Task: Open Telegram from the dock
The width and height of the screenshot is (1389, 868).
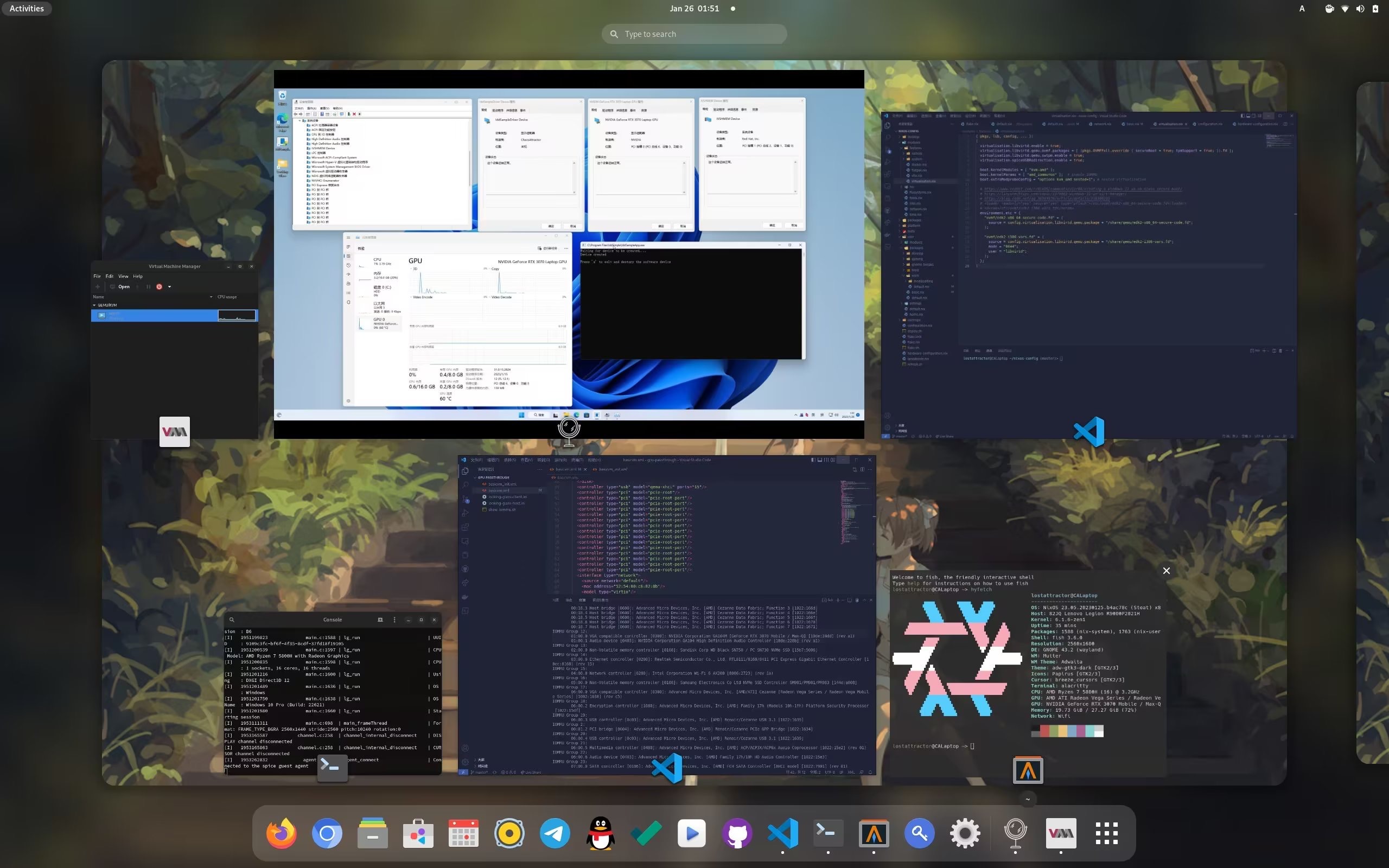Action: [x=555, y=834]
